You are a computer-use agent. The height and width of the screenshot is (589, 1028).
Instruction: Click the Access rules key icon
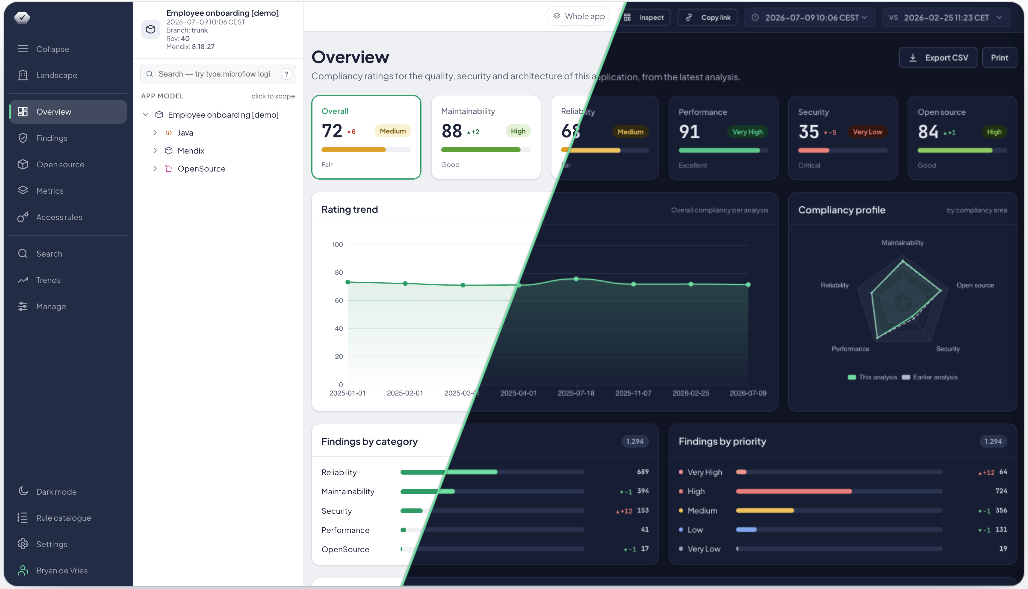(23, 217)
